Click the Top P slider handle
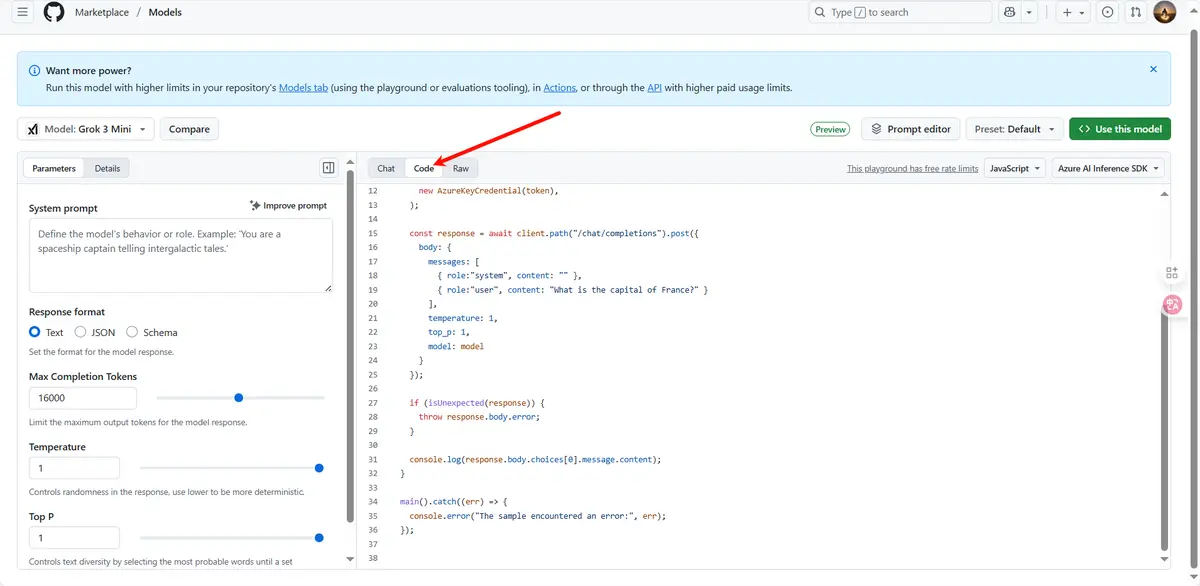 point(319,538)
